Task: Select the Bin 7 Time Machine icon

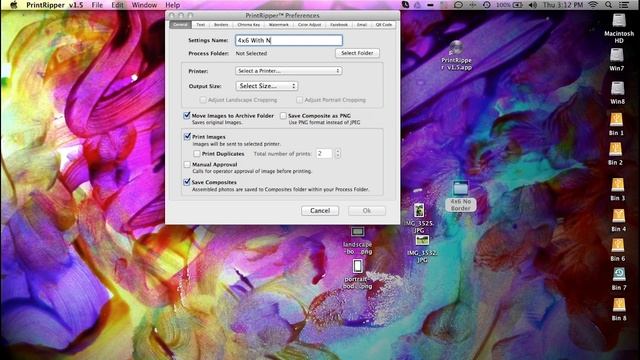Action: click(x=619, y=274)
